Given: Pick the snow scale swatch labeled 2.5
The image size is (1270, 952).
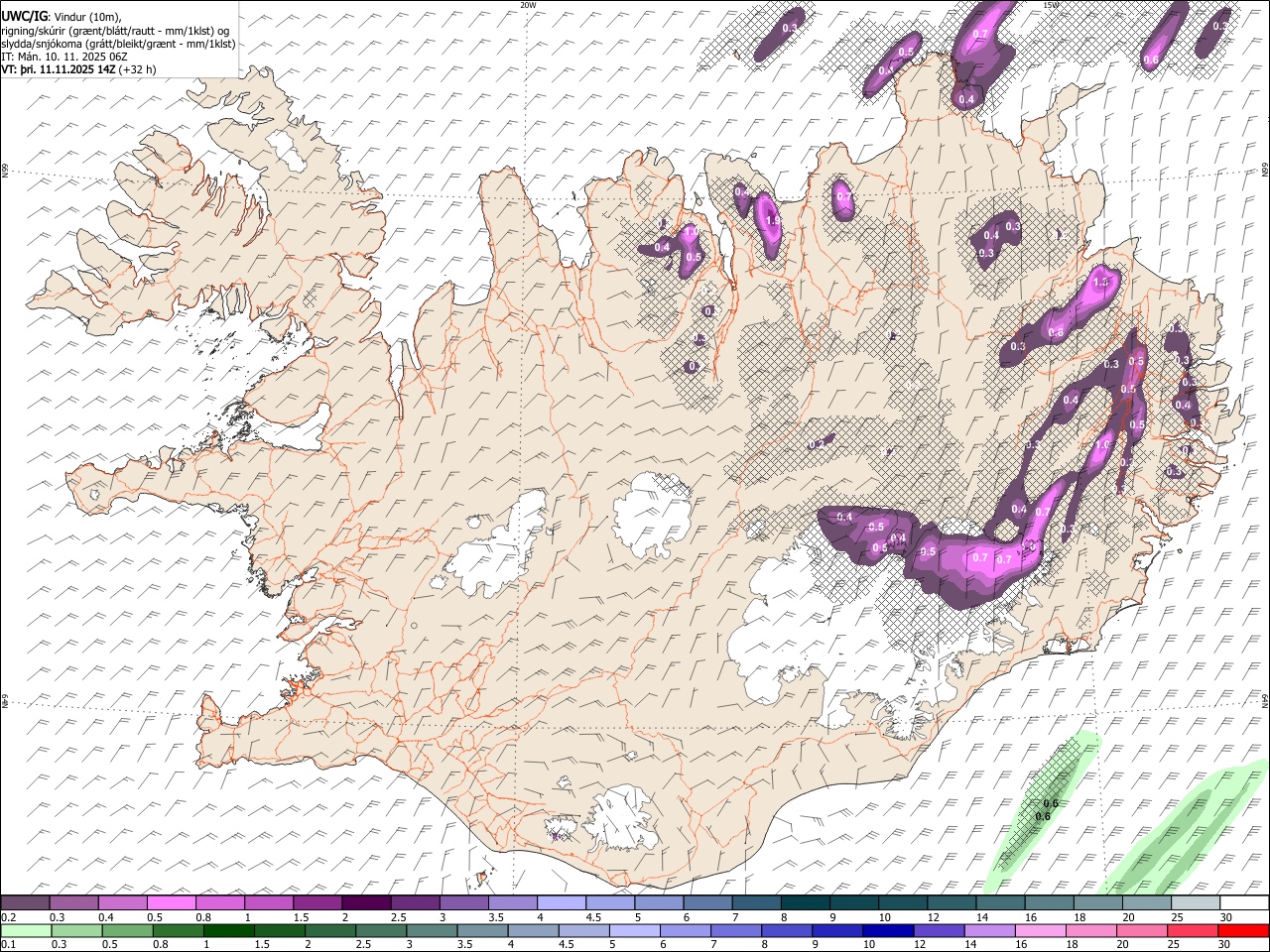Looking at the screenshot, I should (414, 903).
